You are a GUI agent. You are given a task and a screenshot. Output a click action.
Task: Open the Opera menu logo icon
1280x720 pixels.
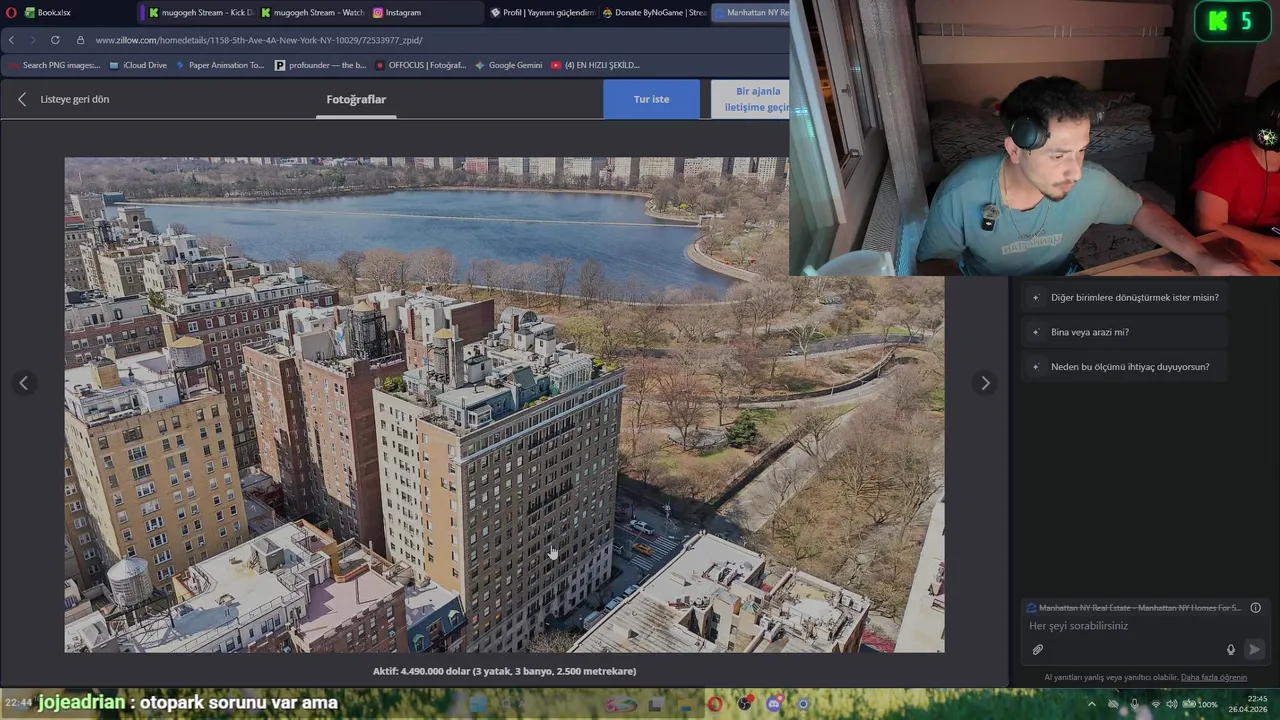tap(11, 12)
